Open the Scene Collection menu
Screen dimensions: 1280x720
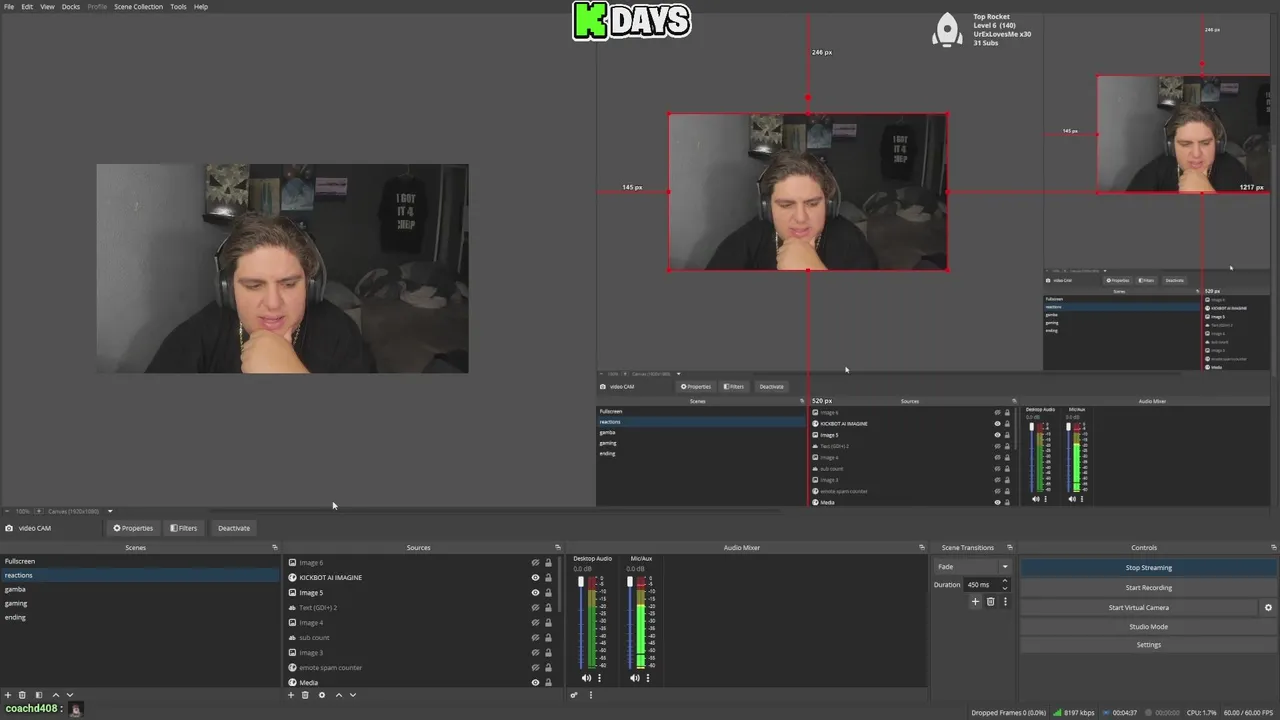coord(138,6)
